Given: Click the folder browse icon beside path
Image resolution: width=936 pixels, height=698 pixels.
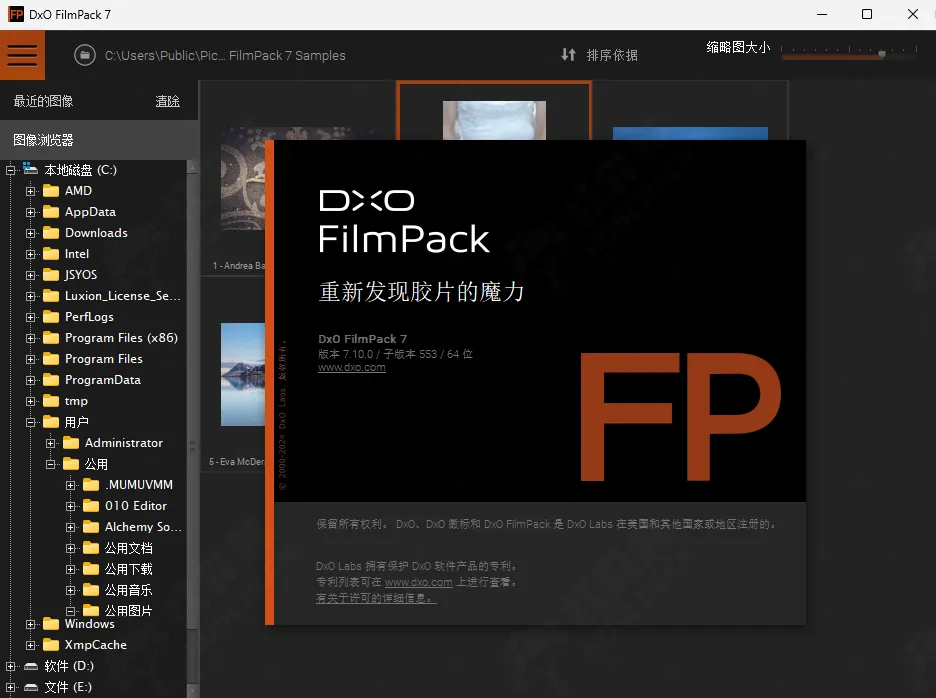Looking at the screenshot, I should pos(85,56).
